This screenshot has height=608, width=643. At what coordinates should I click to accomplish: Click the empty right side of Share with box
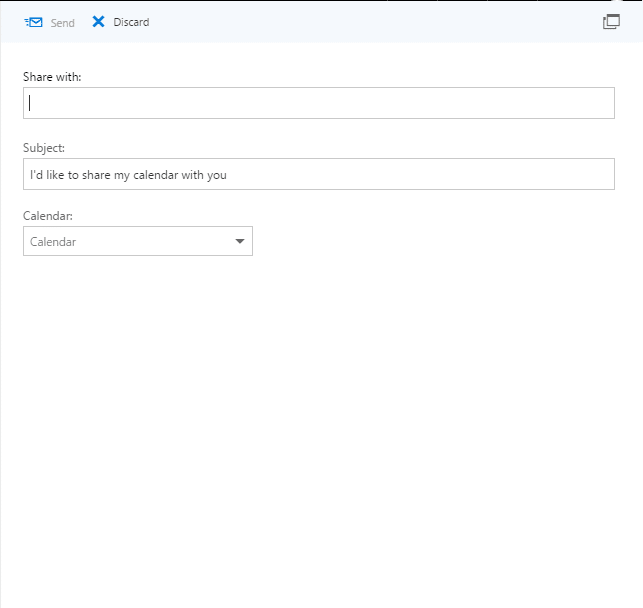click(x=492, y=103)
